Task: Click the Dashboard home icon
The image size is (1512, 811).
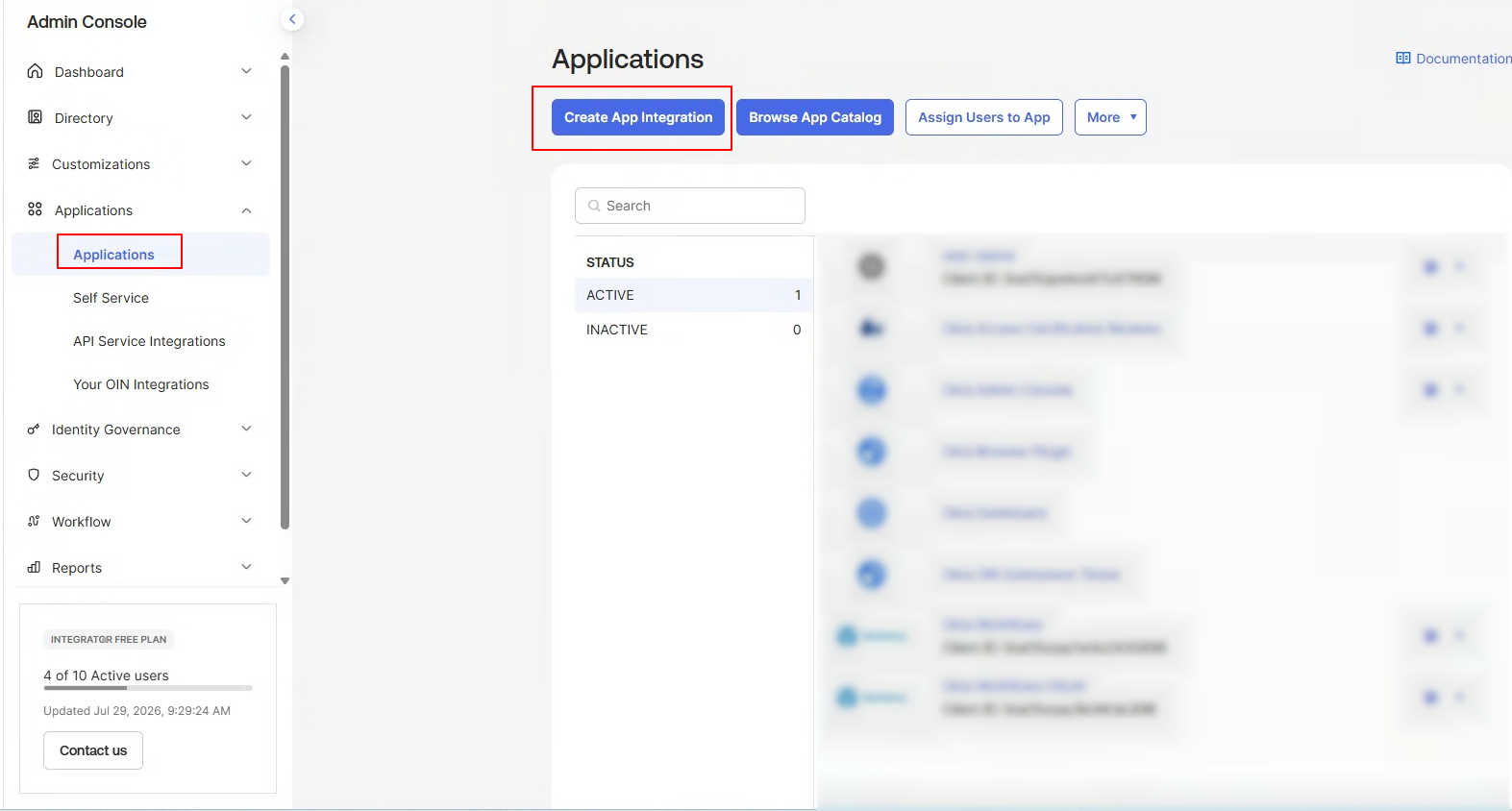Action: coord(35,71)
